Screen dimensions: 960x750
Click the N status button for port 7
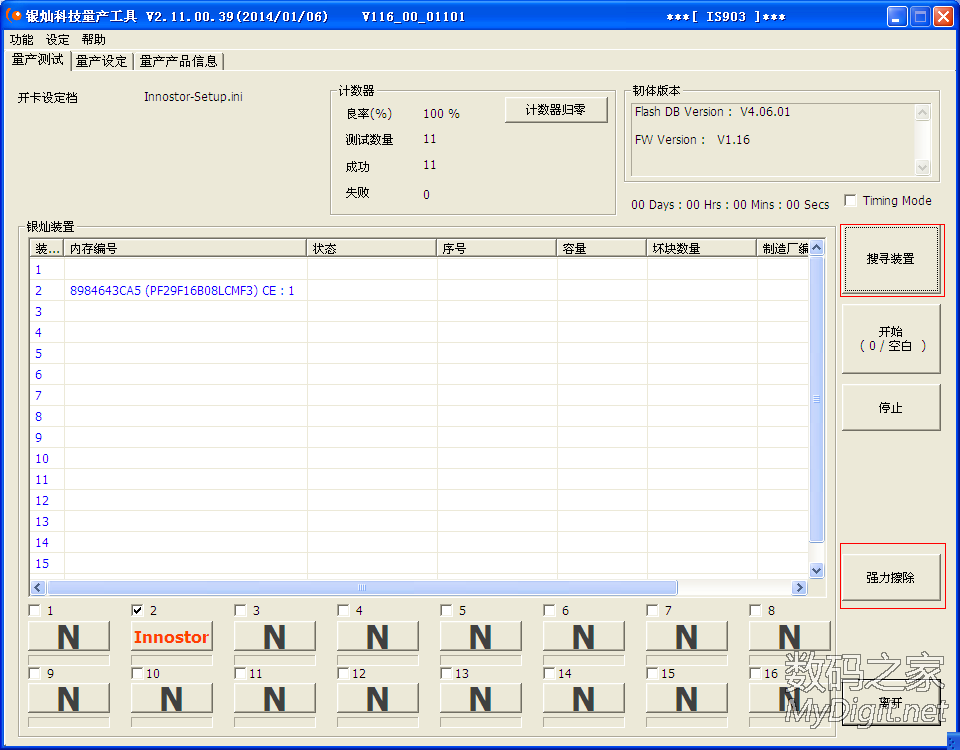pyautogui.click(x=686, y=637)
